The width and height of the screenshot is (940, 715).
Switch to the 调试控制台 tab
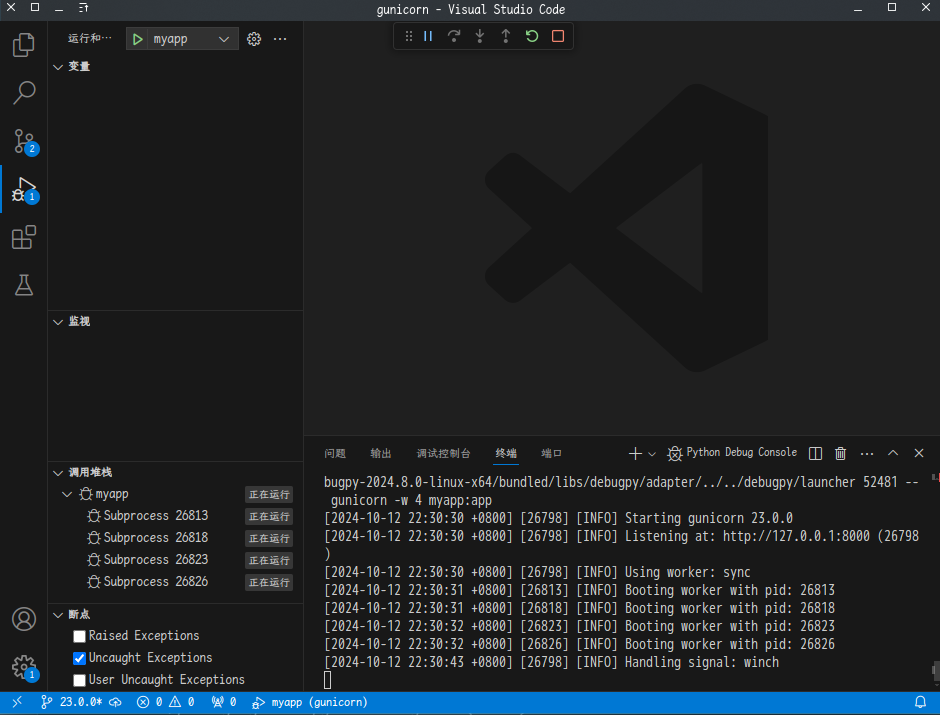(x=443, y=453)
